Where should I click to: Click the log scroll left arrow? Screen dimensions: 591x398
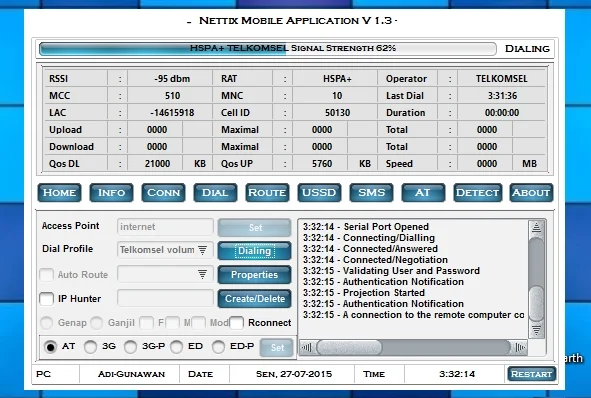tap(307, 347)
